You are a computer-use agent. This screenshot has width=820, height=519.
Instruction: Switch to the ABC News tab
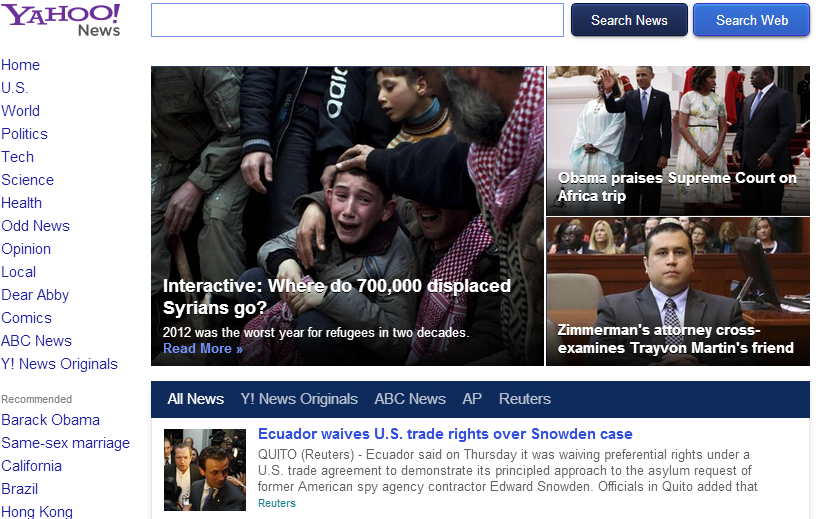[x=410, y=399]
